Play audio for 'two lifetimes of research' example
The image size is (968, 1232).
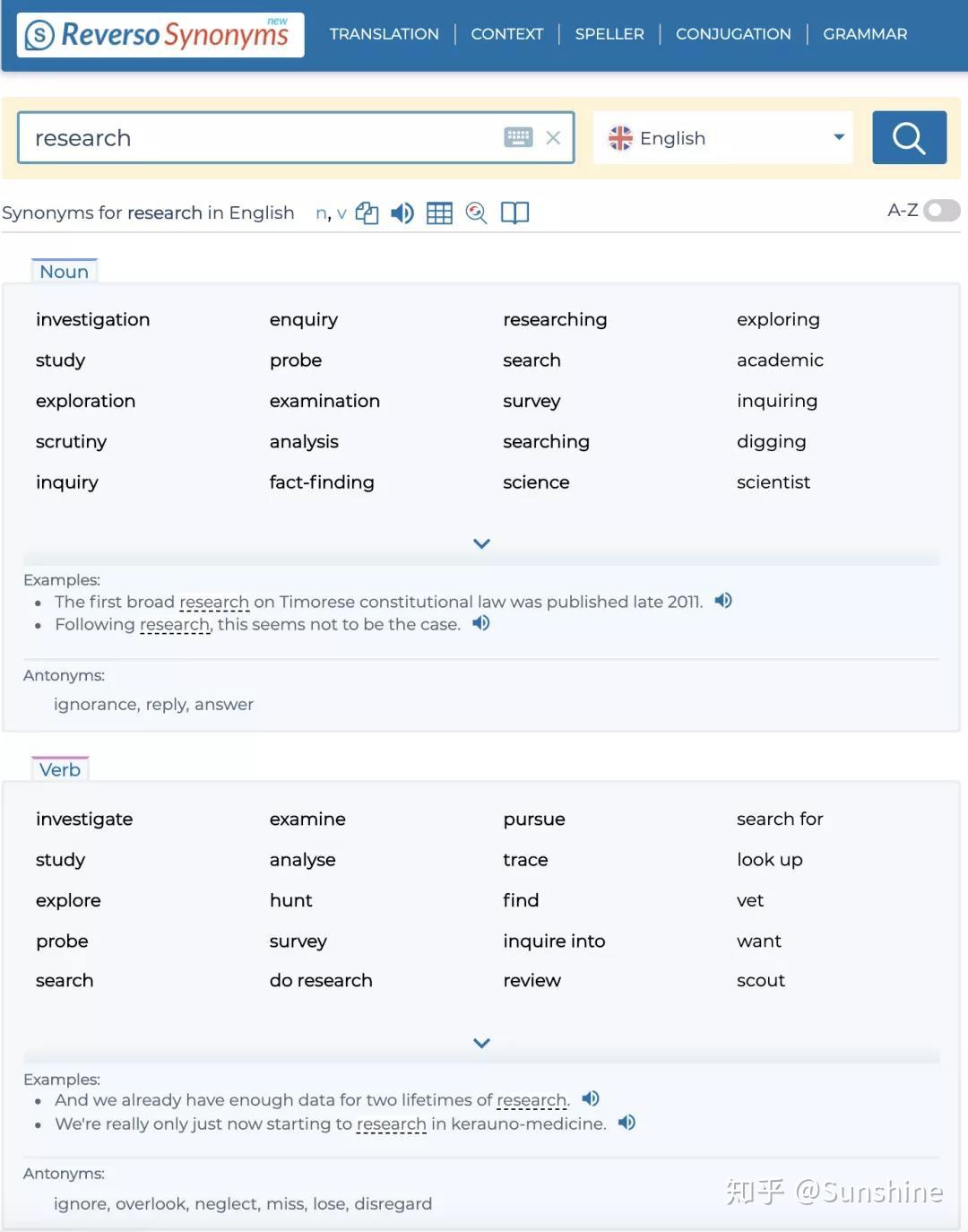click(591, 1098)
